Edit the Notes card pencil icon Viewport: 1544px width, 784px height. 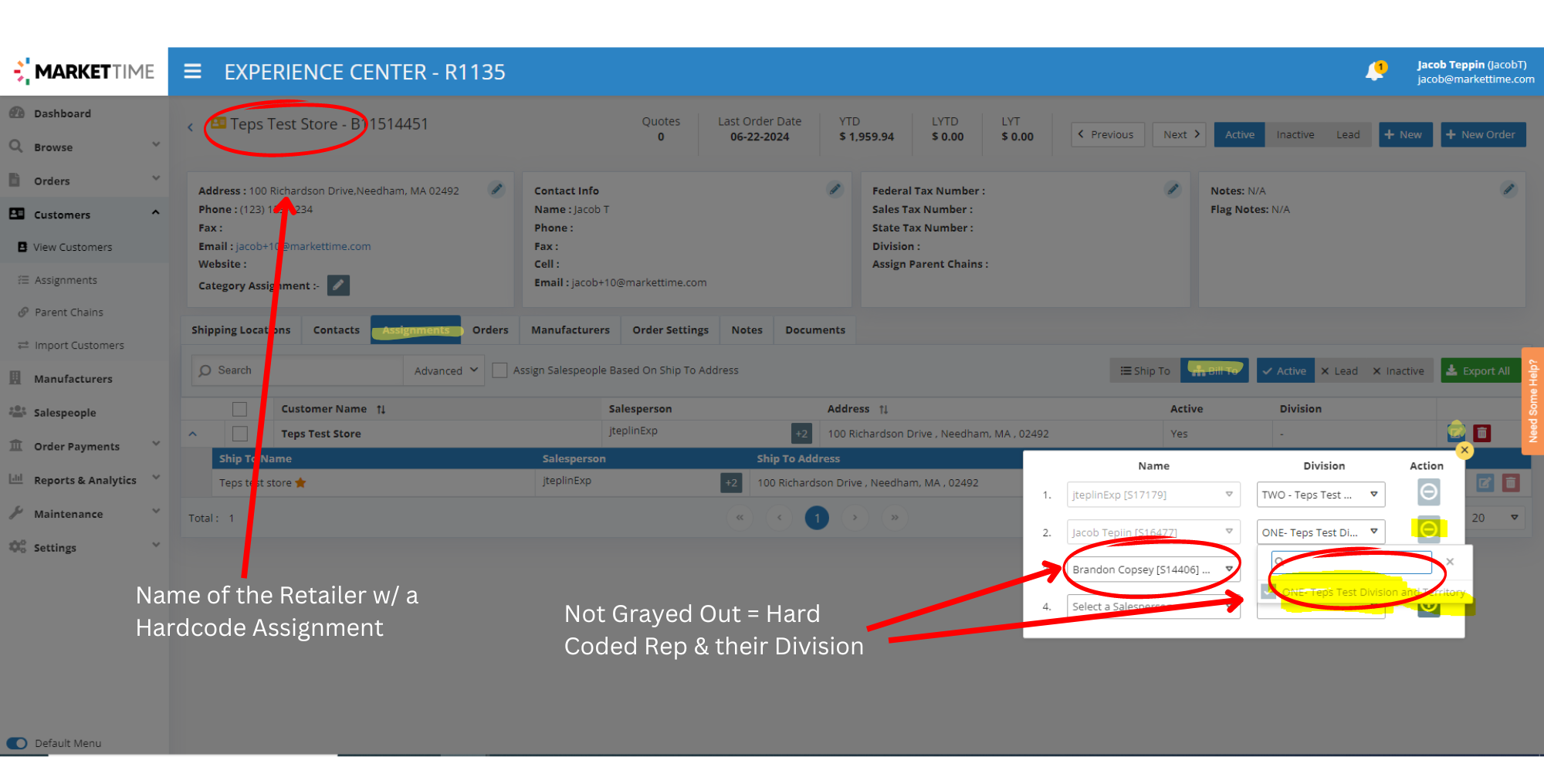[x=1508, y=189]
